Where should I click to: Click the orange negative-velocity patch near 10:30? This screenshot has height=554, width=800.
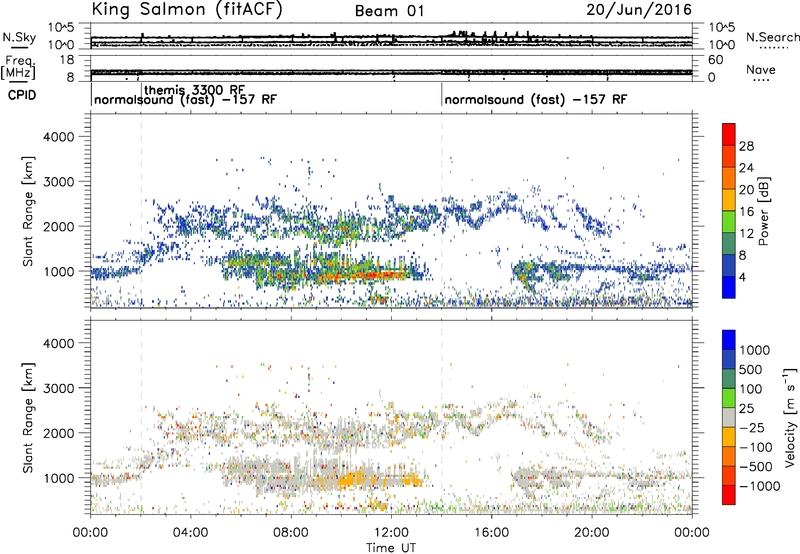pos(352,480)
